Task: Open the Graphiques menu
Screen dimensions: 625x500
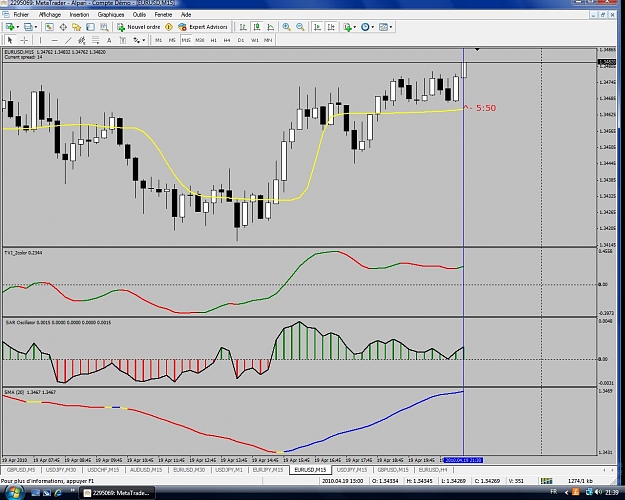Action: pyautogui.click(x=111, y=15)
